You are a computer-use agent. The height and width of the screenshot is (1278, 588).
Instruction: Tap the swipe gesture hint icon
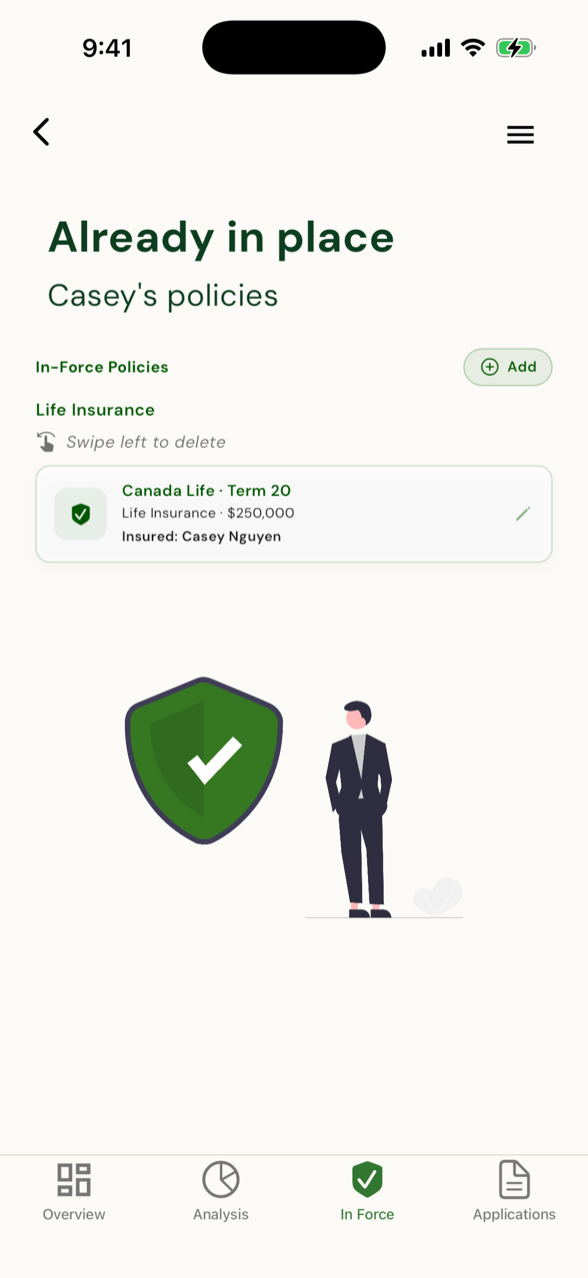(x=46, y=442)
